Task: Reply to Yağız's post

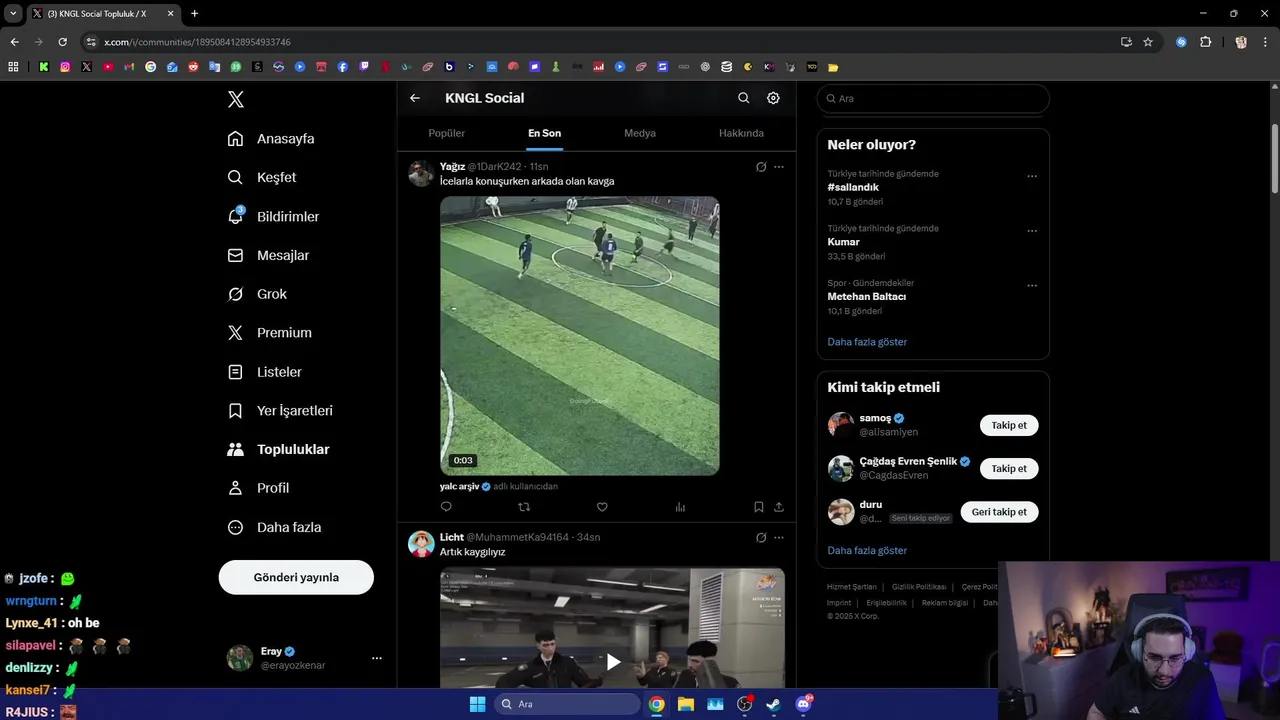Action: pyautogui.click(x=446, y=507)
